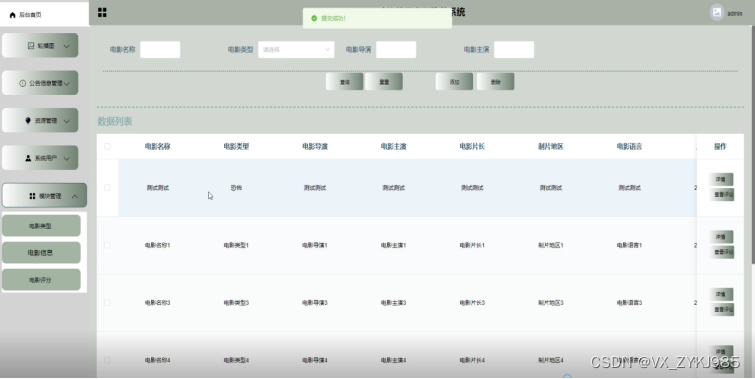Click the 添加 add button
This screenshot has width=755, height=379.
click(454, 82)
